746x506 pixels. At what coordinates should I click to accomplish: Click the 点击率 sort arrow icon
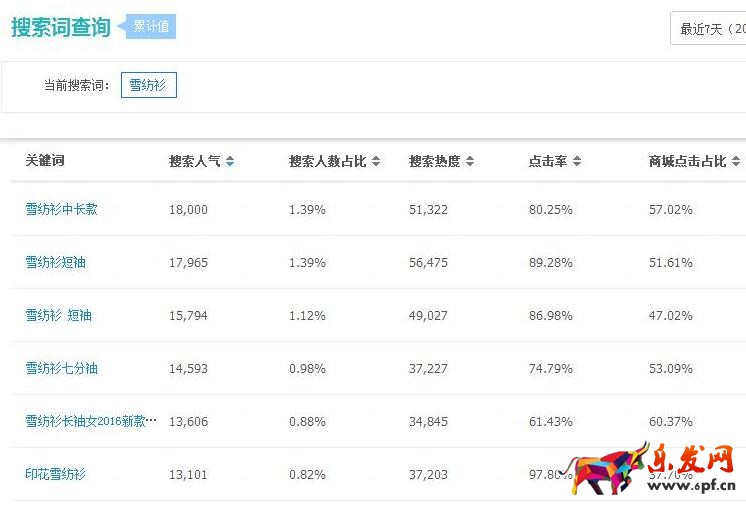click(577, 162)
